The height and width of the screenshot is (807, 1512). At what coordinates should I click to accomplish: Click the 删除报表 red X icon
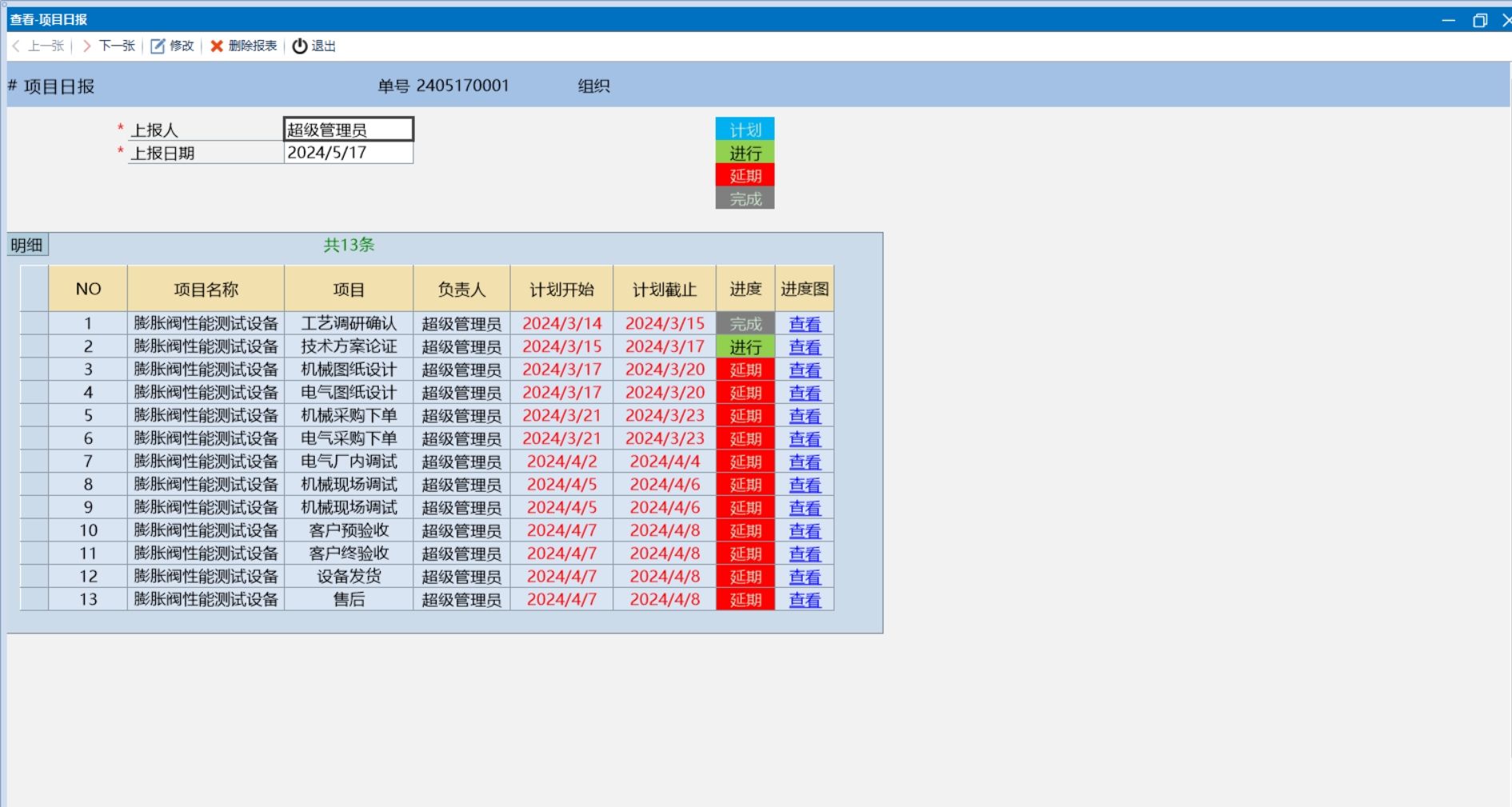[x=217, y=46]
